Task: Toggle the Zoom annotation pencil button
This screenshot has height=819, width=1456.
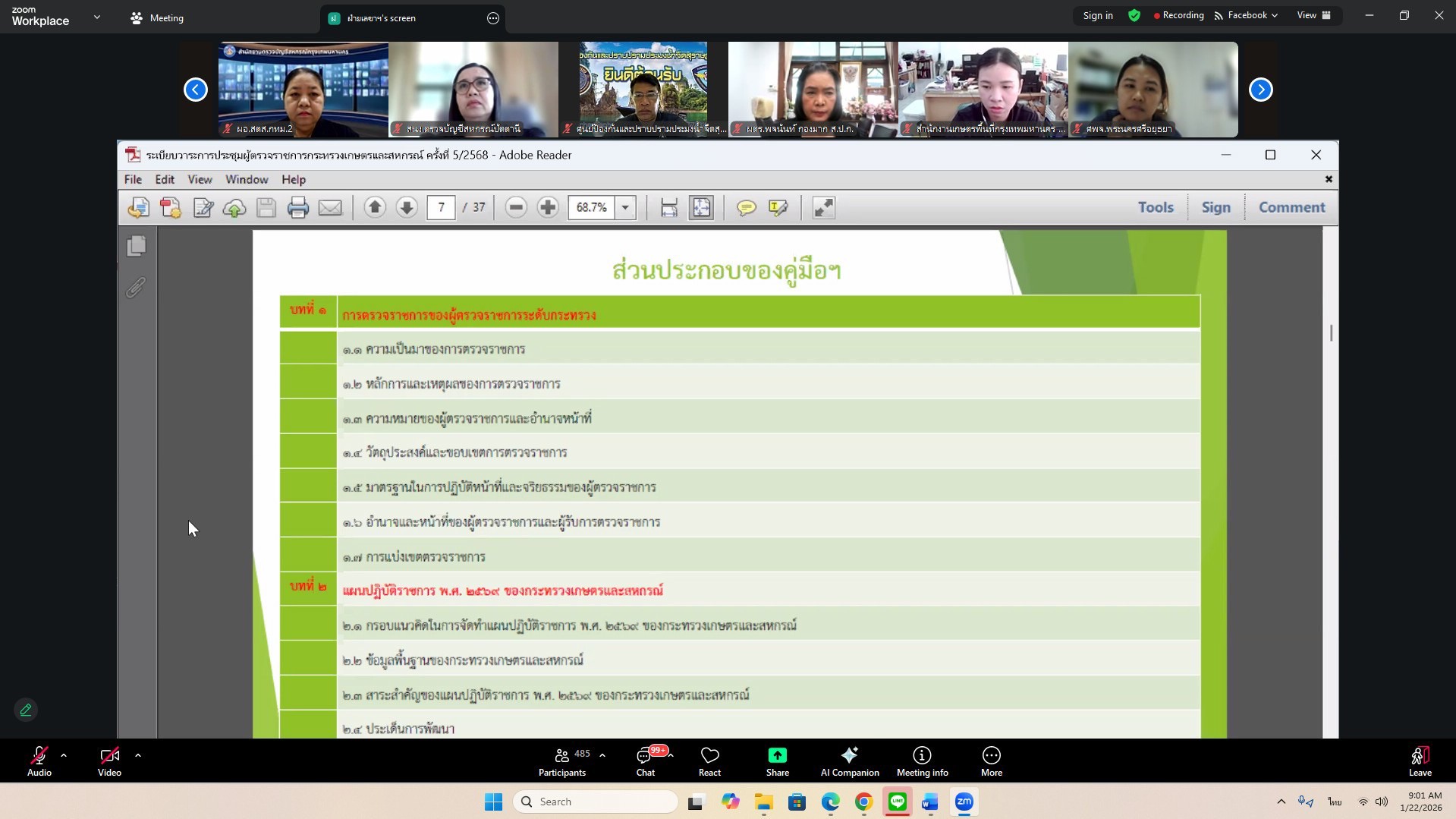Action: 26,710
